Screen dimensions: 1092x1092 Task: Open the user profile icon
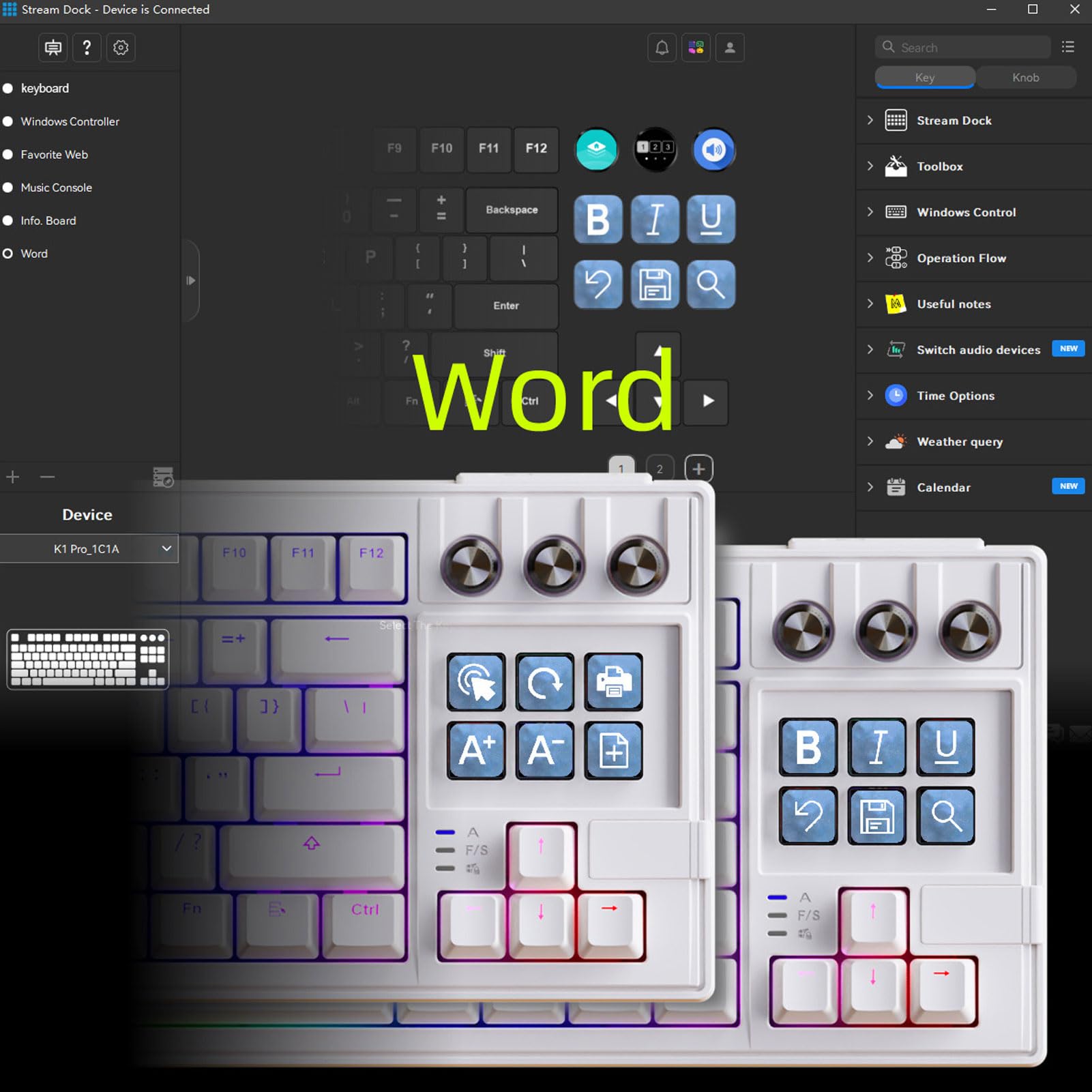pos(730,48)
